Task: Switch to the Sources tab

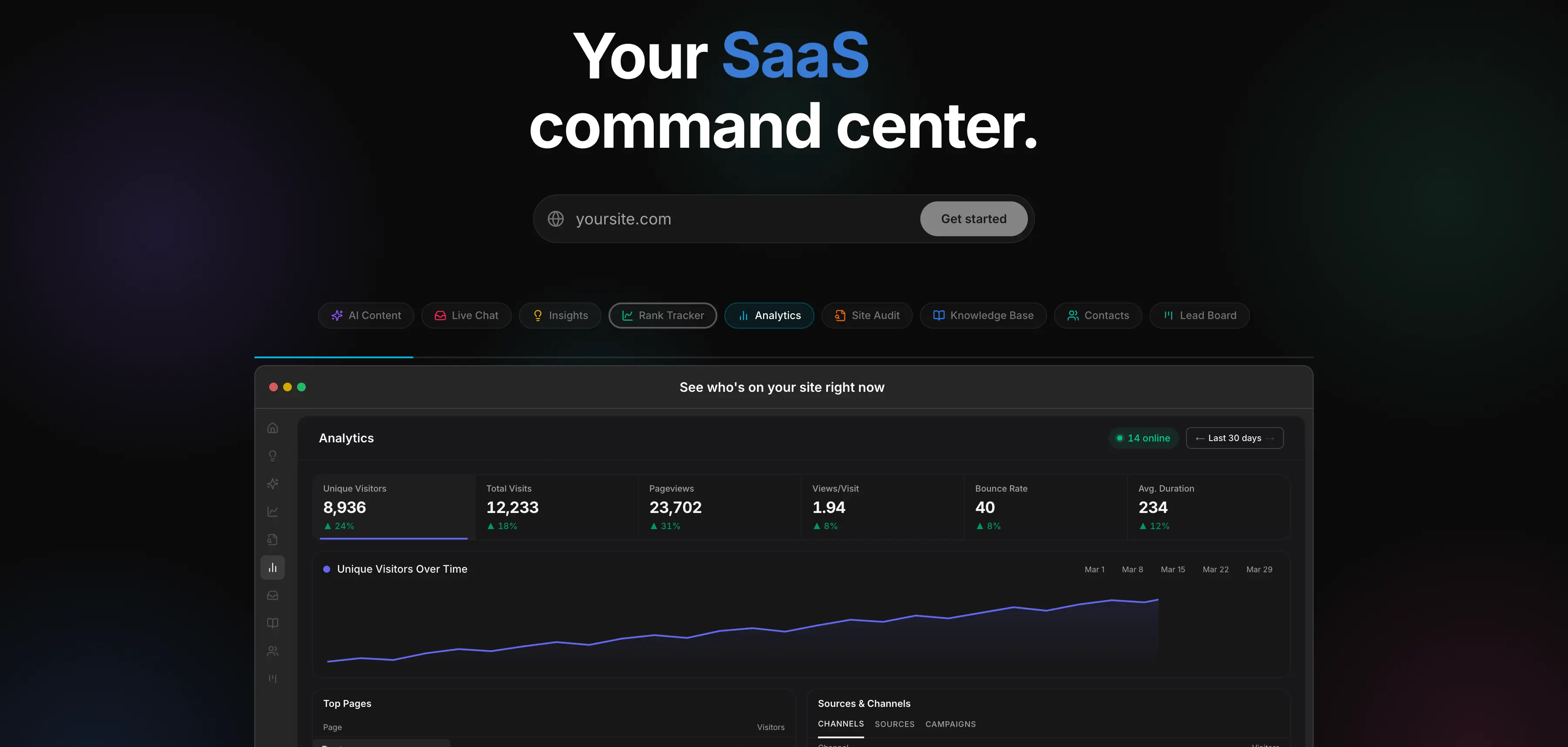Action: pos(894,724)
